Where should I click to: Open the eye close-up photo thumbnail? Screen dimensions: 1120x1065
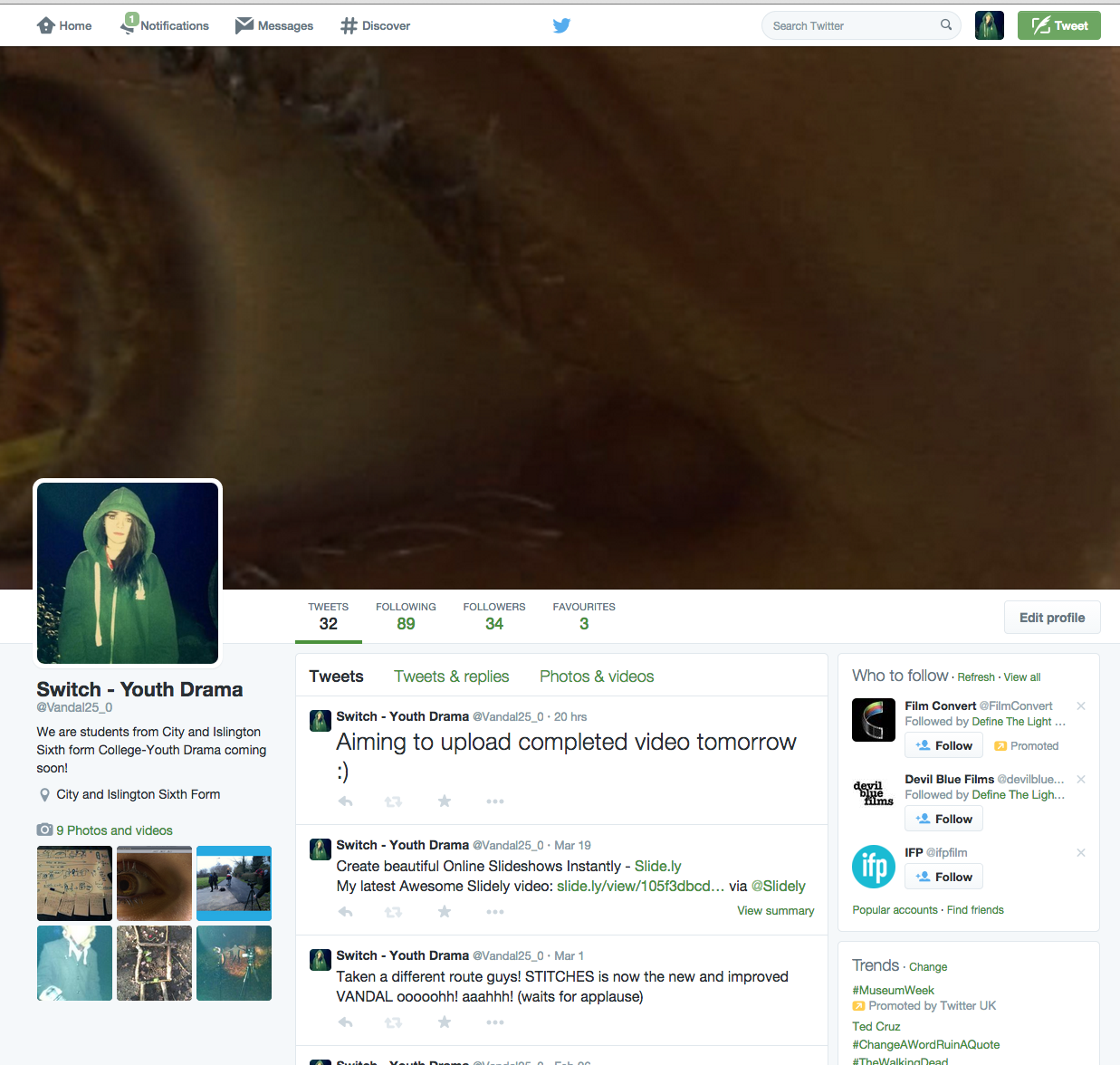pyautogui.click(x=154, y=884)
